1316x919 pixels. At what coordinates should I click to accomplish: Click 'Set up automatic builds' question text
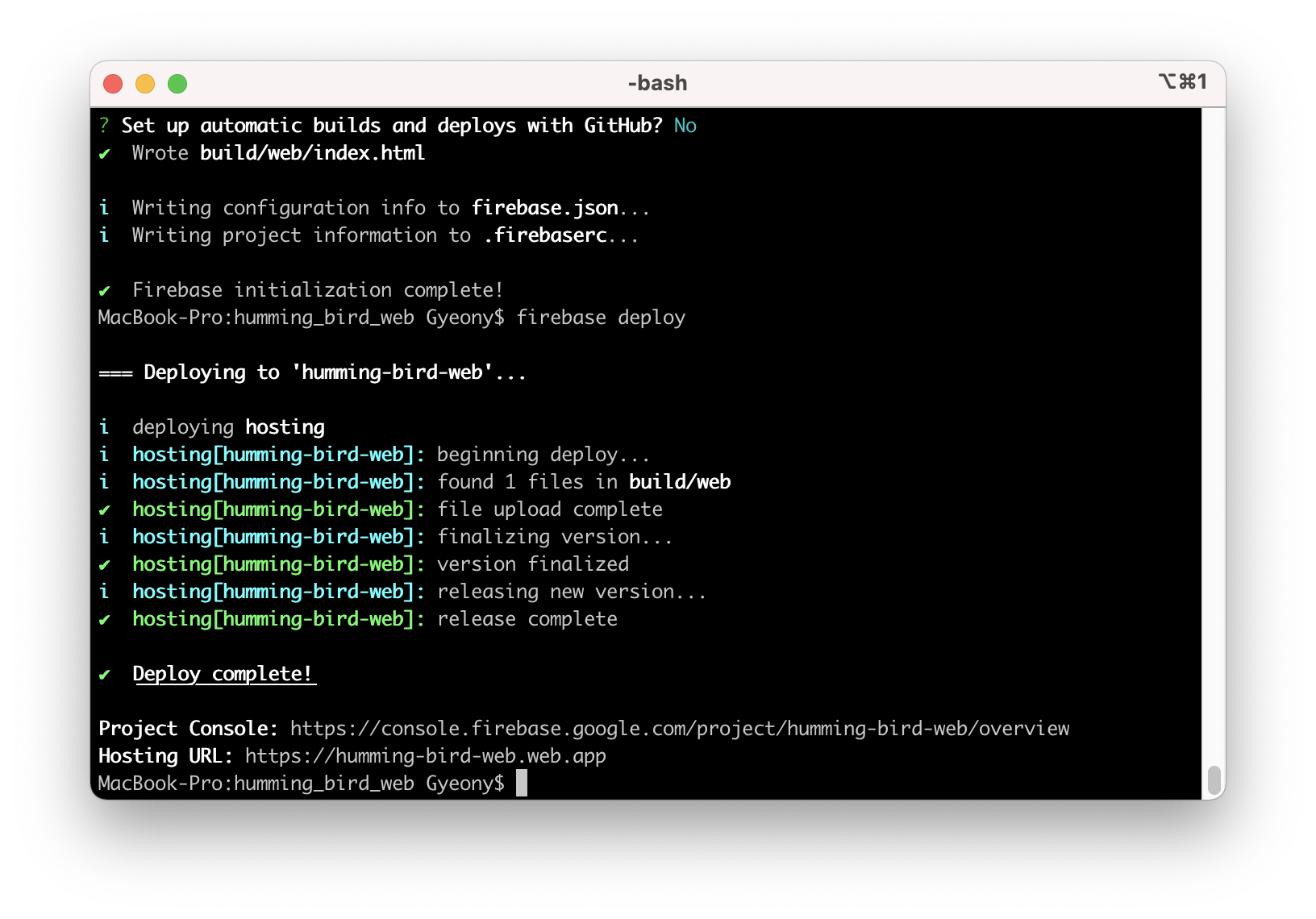coord(392,126)
